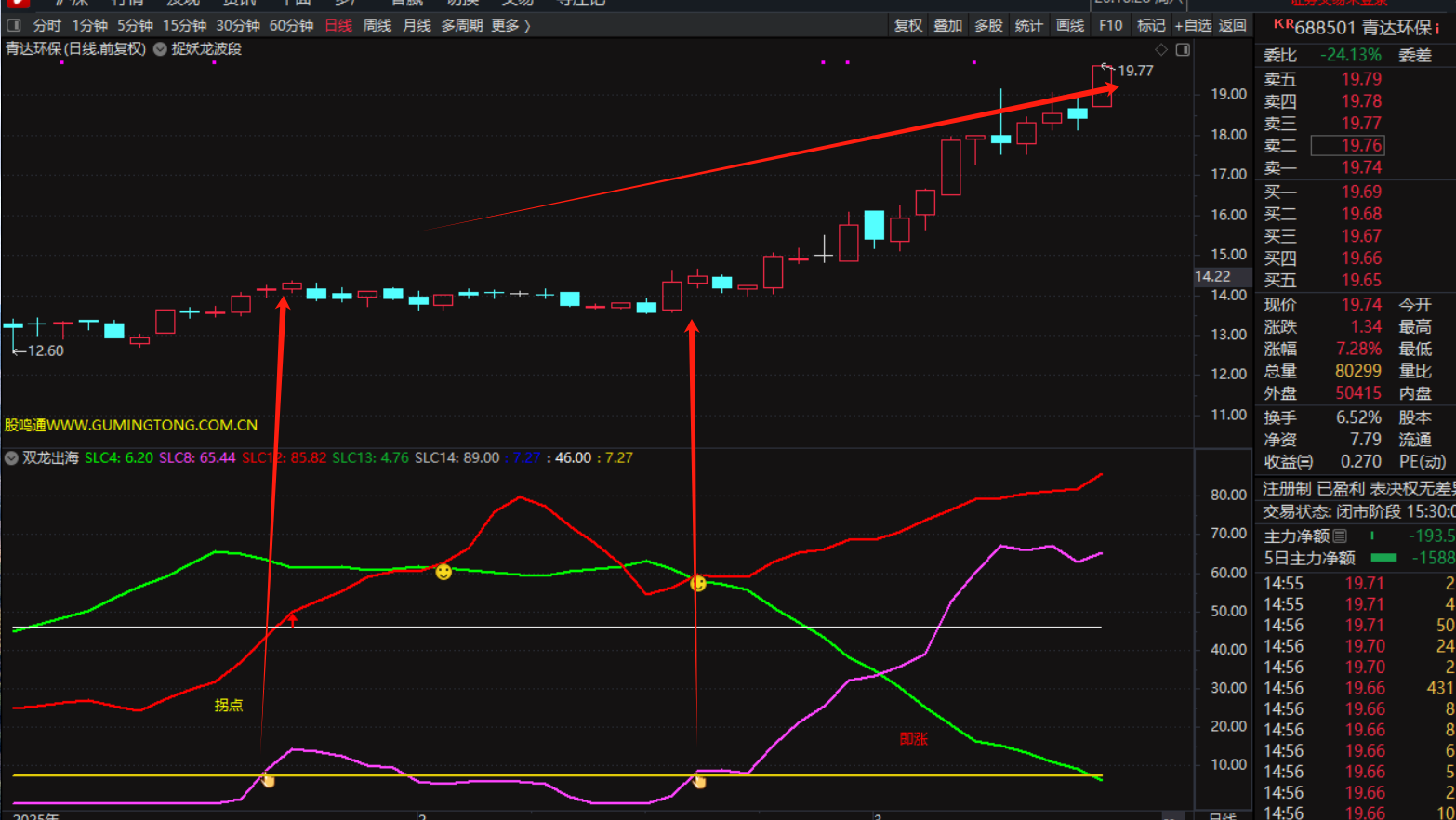1456x820 pixels.
Task: Click the red info icon beside 青达环保
Action: pos(1437,28)
